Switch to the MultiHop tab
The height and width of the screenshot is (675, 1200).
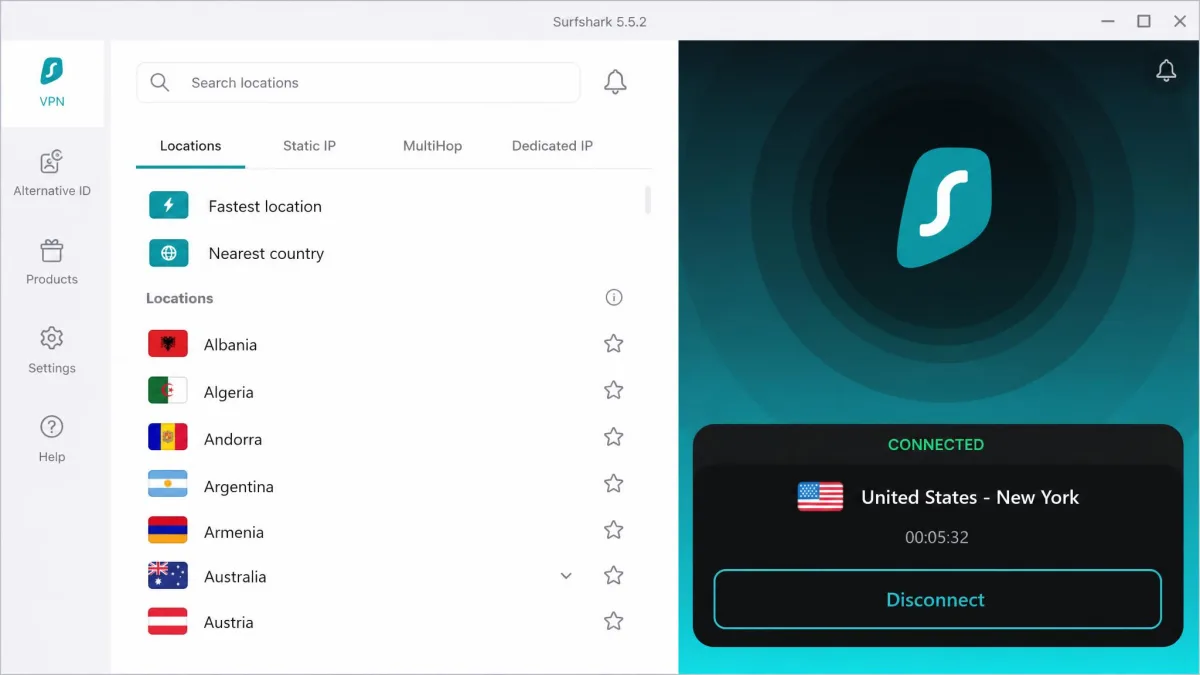point(432,146)
